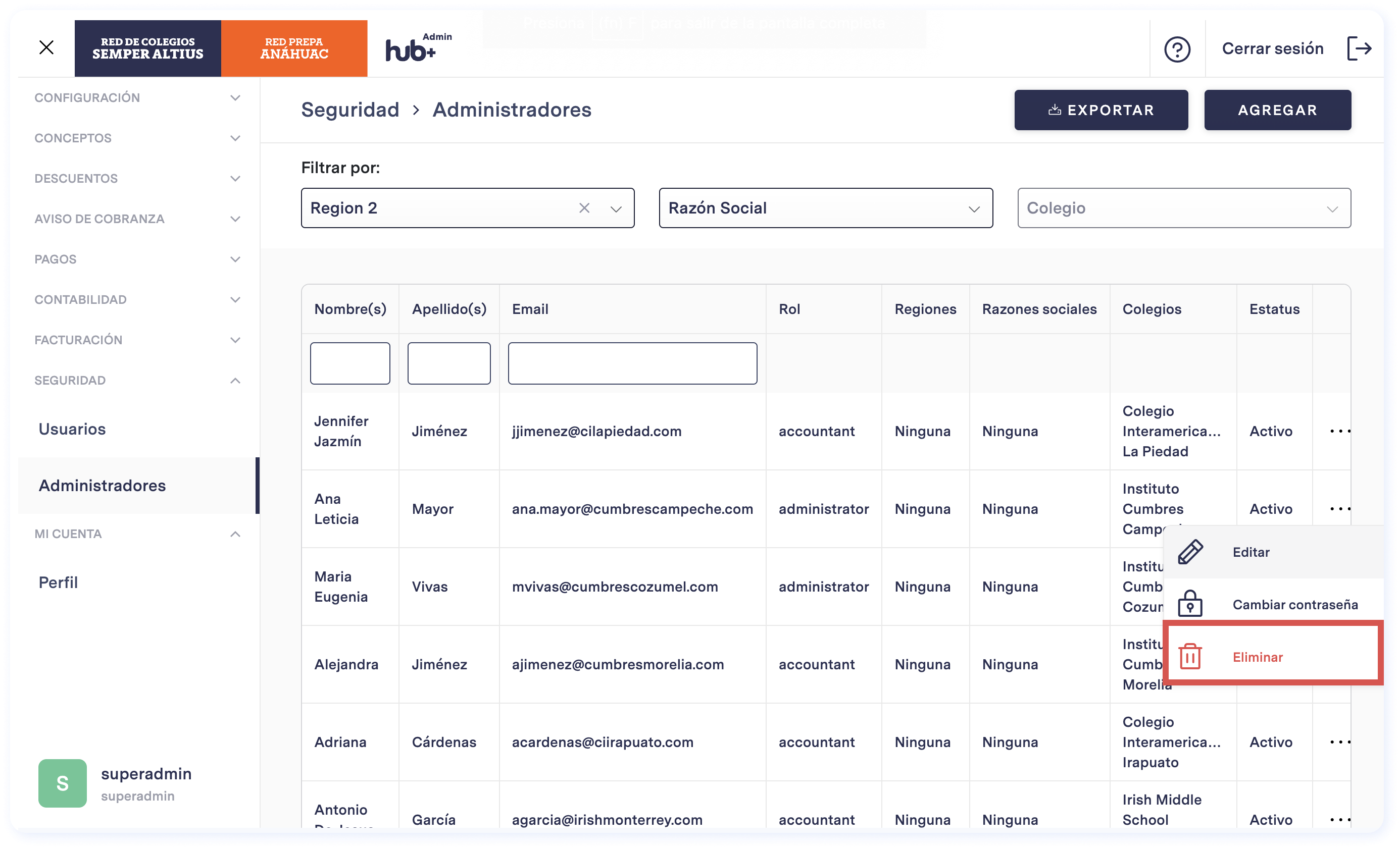Click the name Maria Eugenia
1400x849 pixels.
(x=341, y=587)
